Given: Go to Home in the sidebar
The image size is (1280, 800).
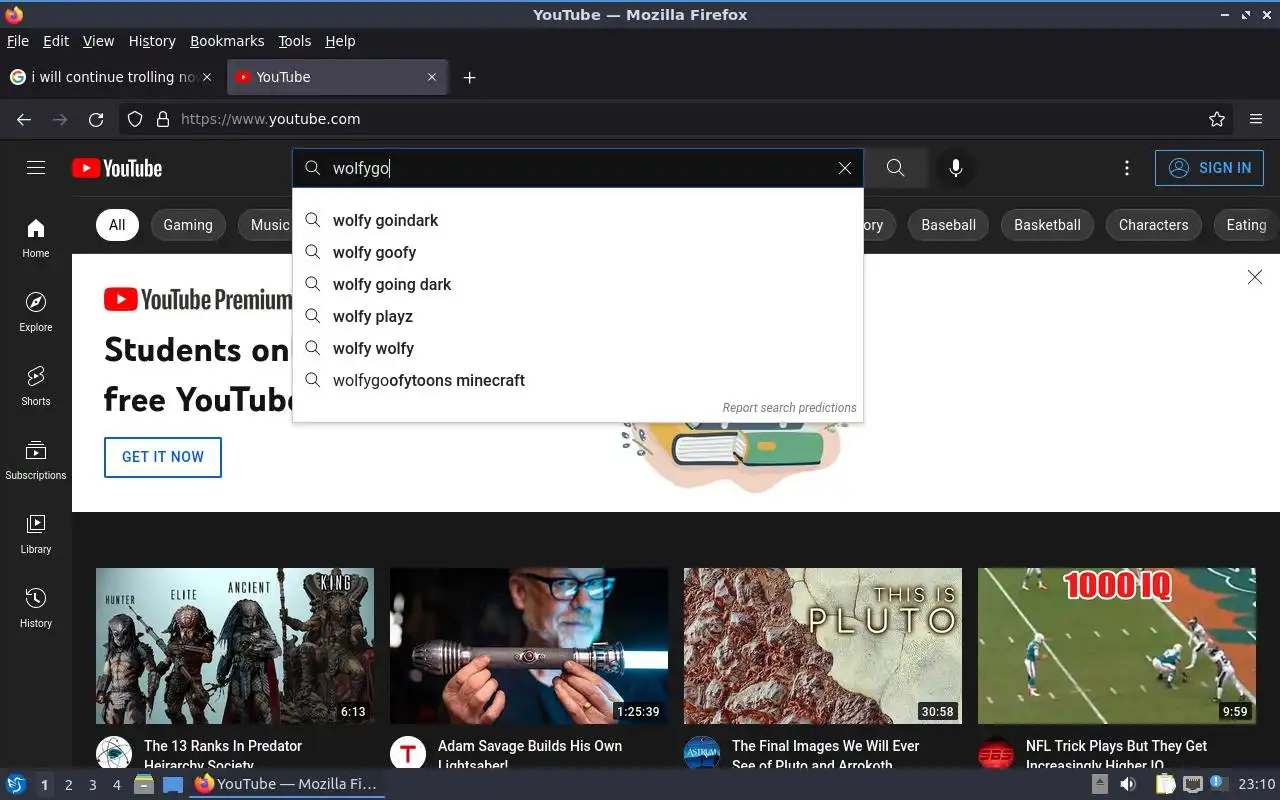Looking at the screenshot, I should [x=36, y=238].
